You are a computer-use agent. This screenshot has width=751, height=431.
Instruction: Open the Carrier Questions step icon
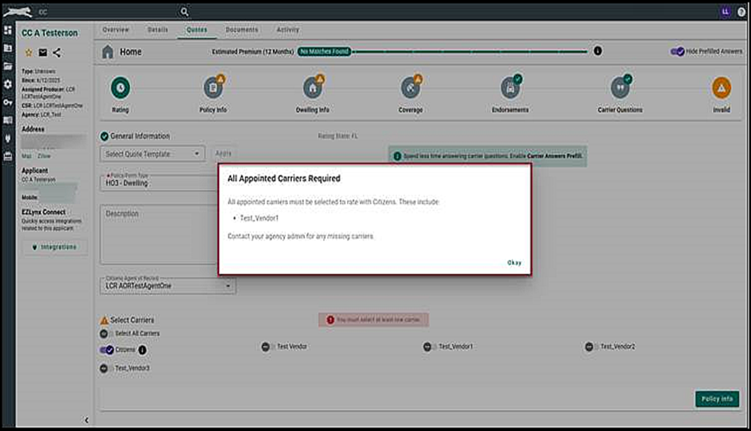tap(620, 88)
